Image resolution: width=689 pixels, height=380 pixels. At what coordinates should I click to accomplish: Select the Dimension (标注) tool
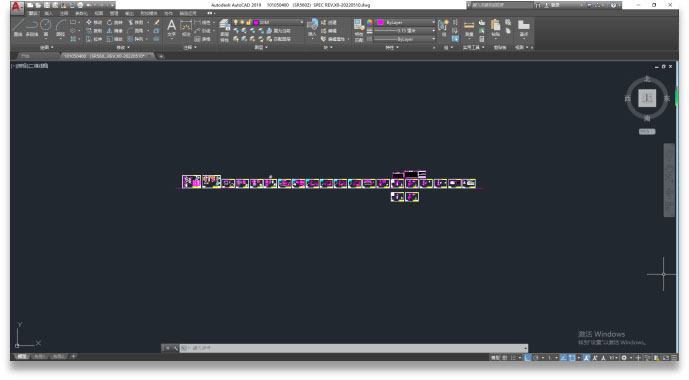coord(186,28)
